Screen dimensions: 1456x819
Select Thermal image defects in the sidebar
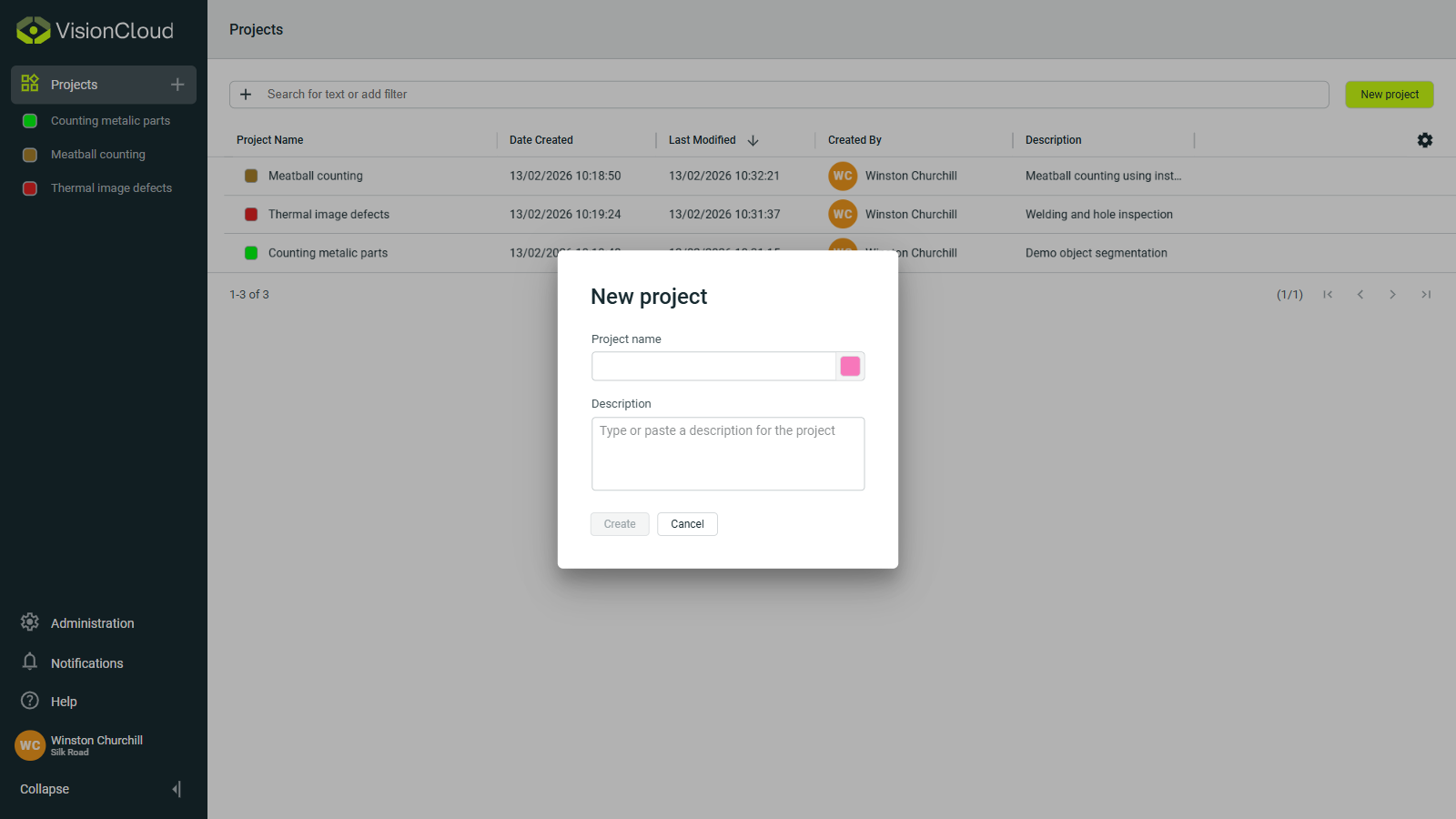111,187
